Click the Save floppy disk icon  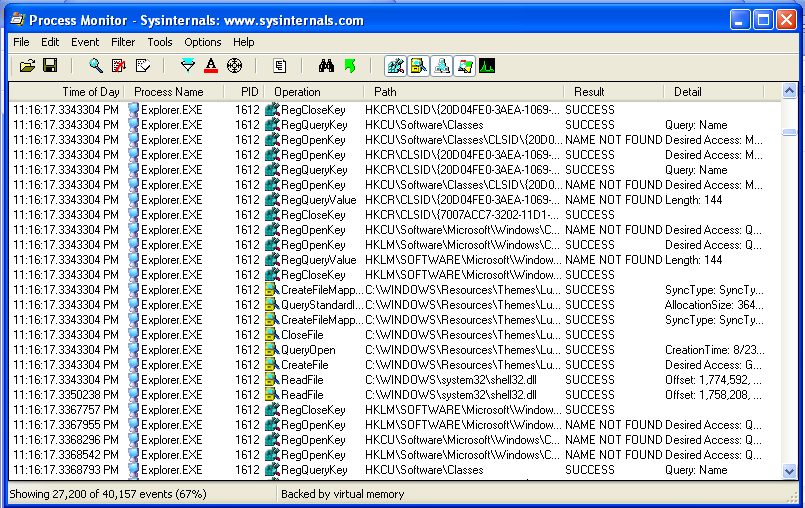[49, 66]
